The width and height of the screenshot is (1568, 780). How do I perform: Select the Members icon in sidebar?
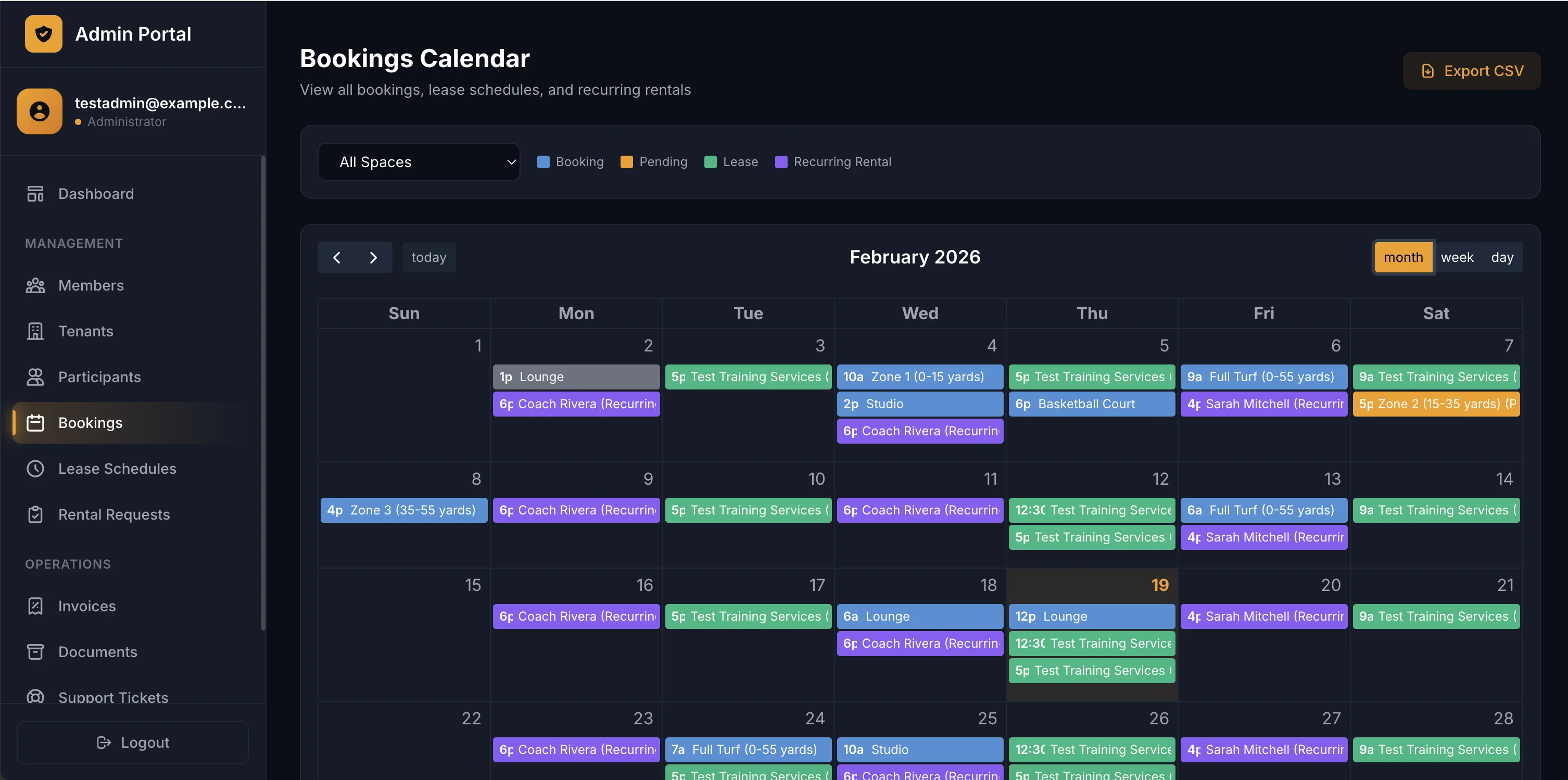pos(35,285)
